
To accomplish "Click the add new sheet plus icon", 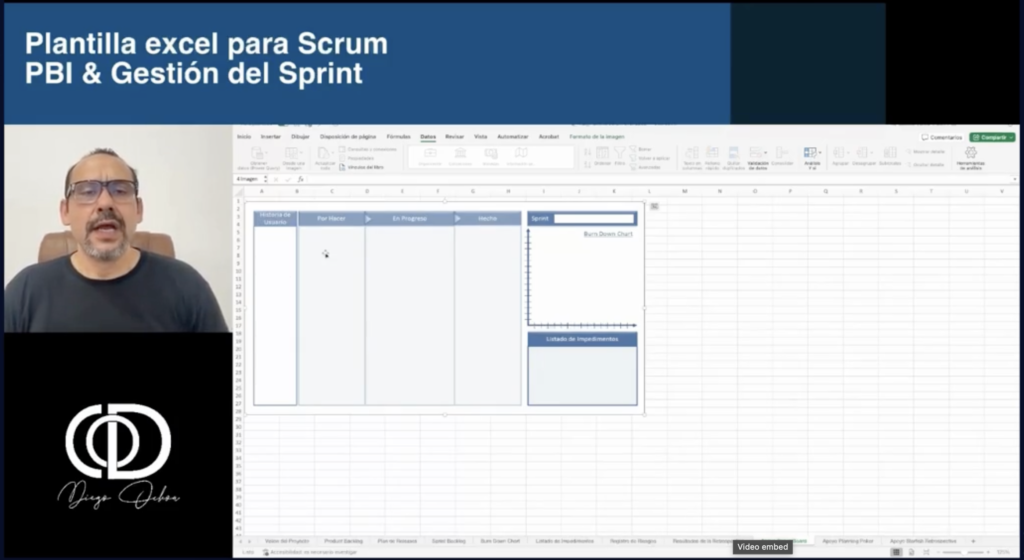I will pos(973,540).
